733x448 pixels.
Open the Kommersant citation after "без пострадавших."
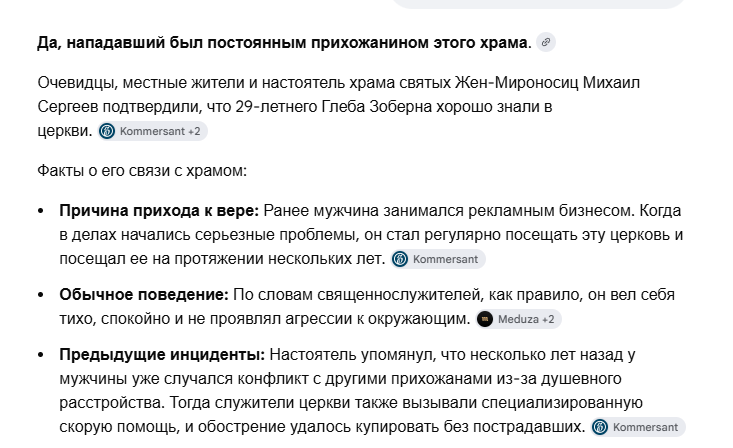638,427
